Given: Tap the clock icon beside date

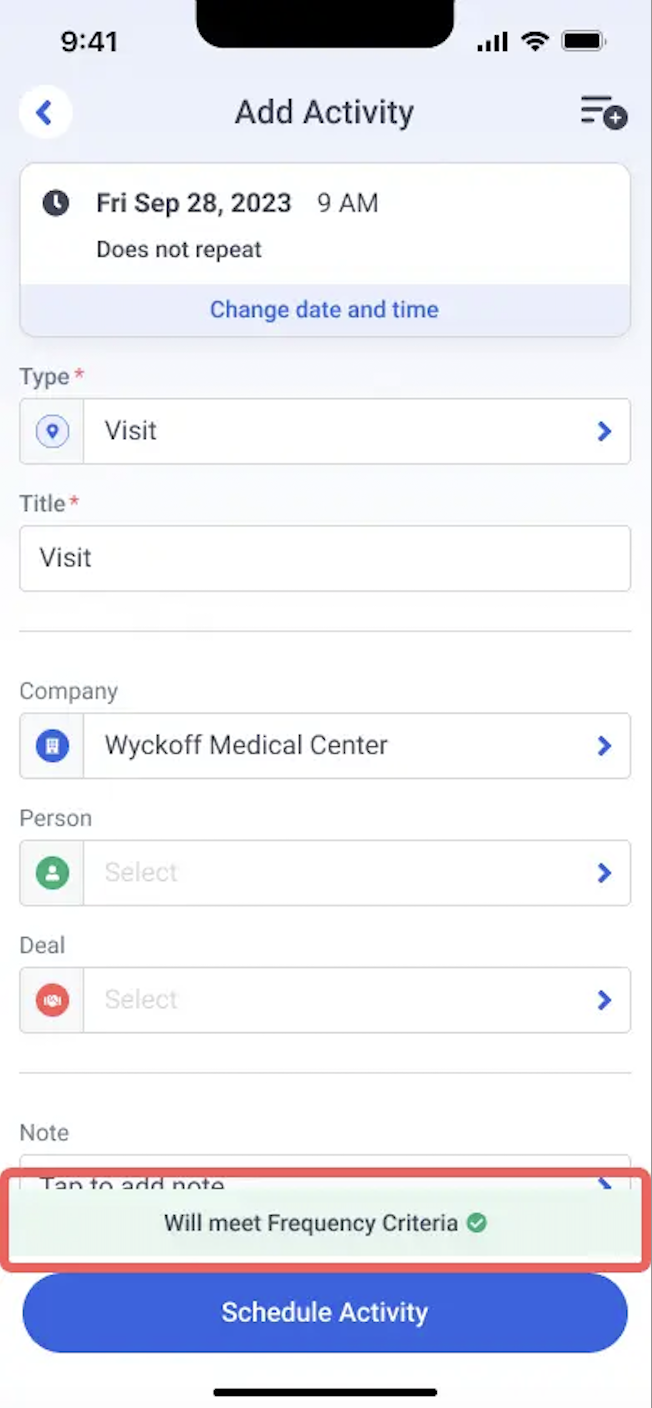Looking at the screenshot, I should pos(56,204).
